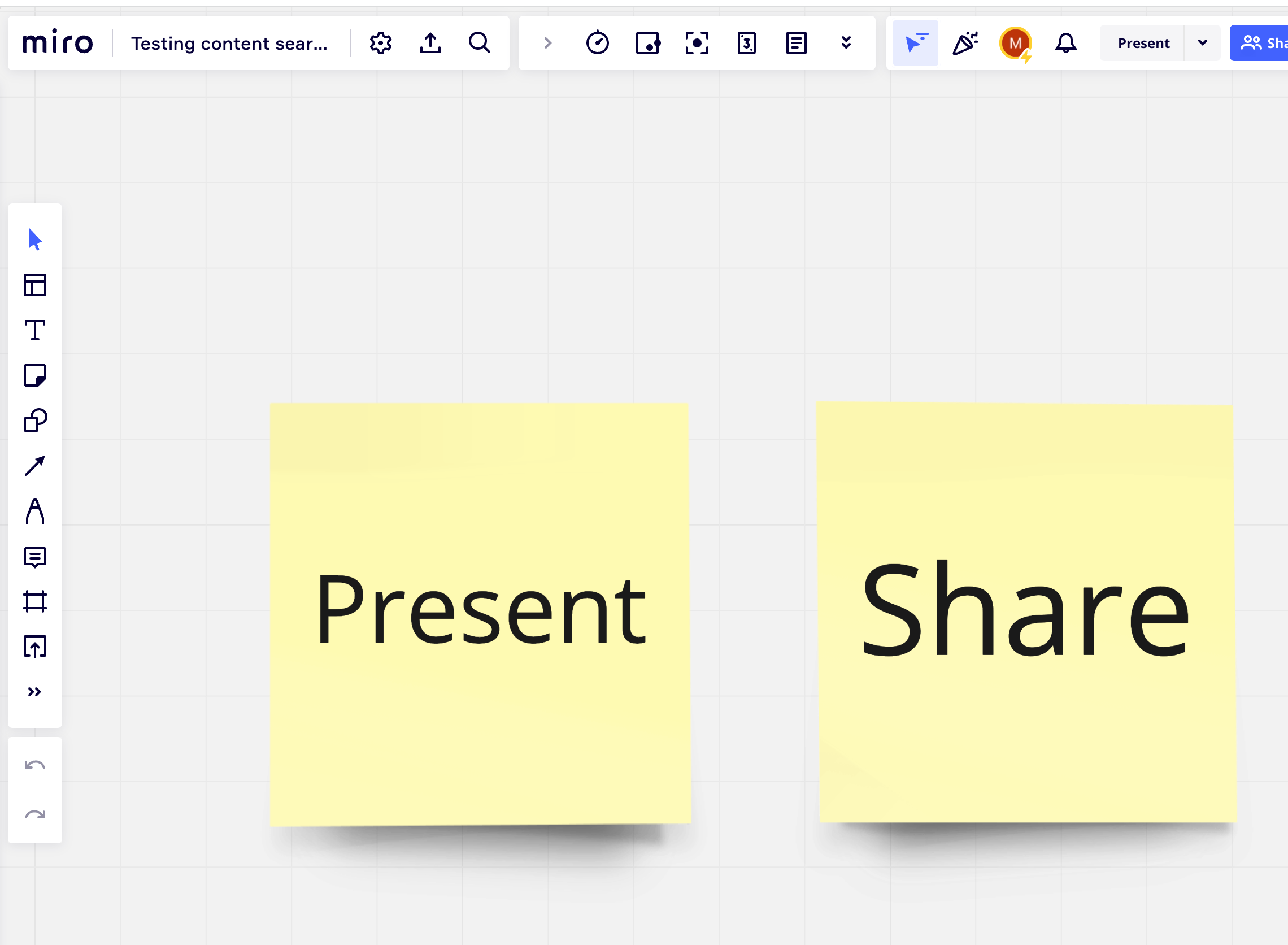Open the estimation card icon
1288x945 pixels.
pos(747,43)
